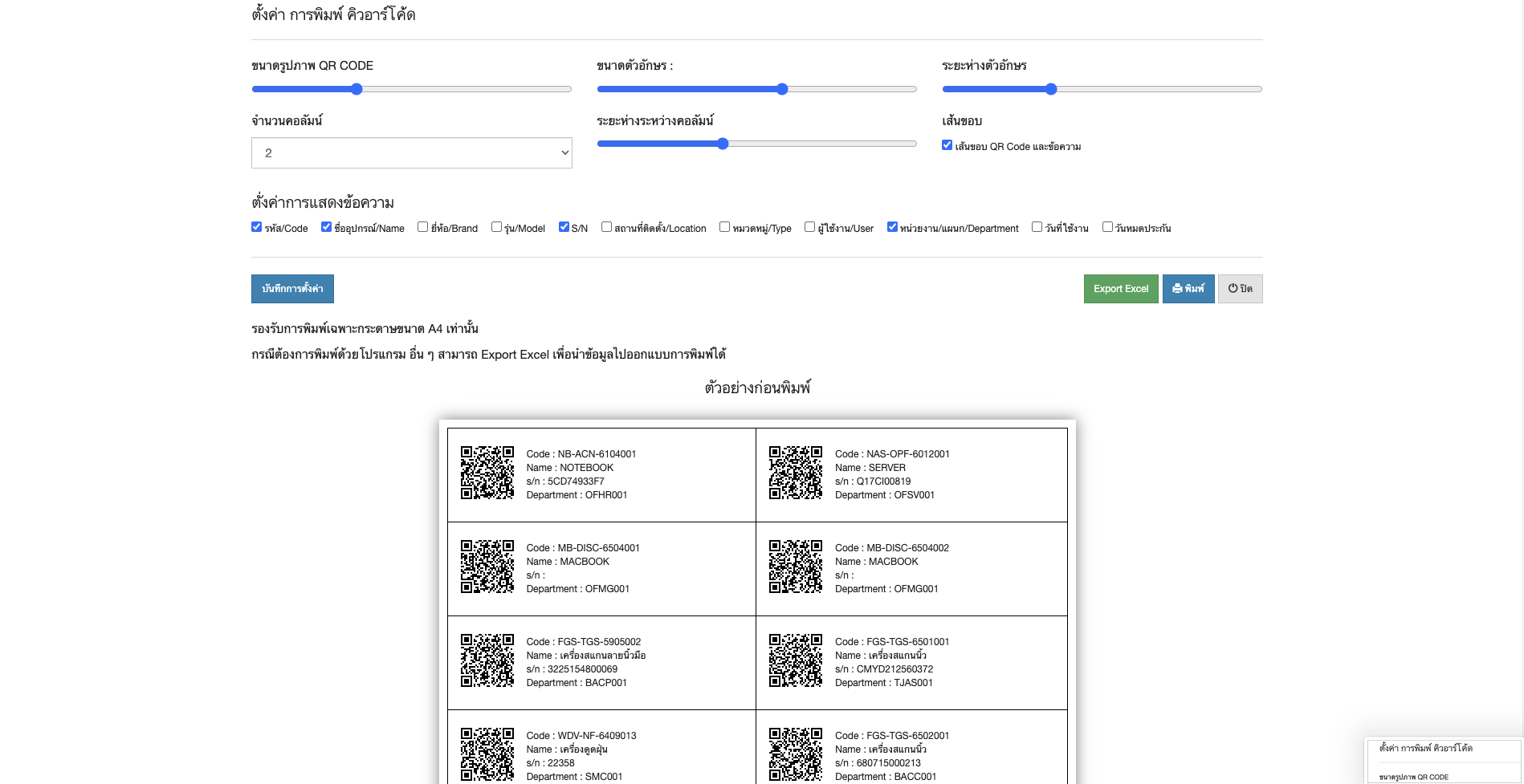Enable the Type checkbox
1524x784 pixels.
[x=724, y=227]
